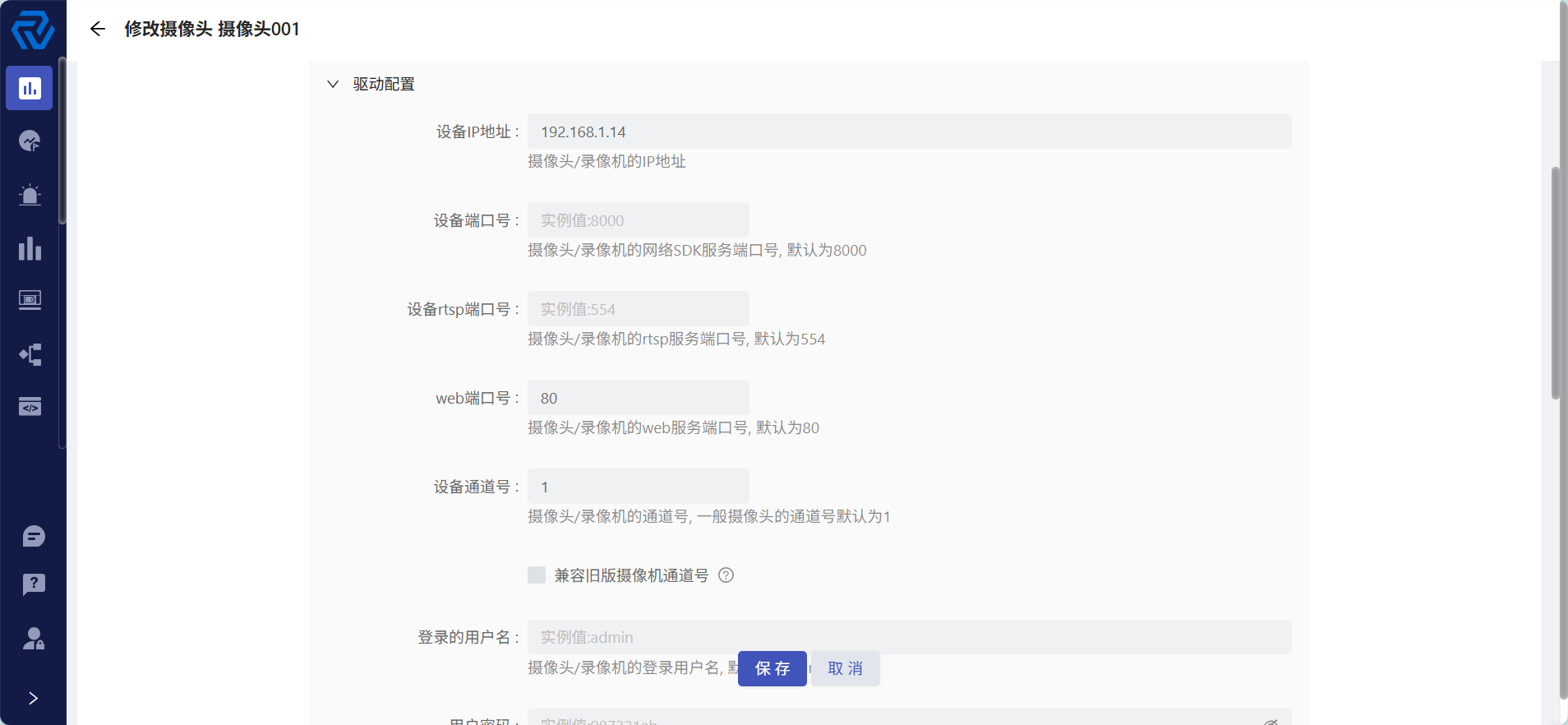Image resolution: width=1568 pixels, height=725 pixels.
Task: Click the 设备通道号 input field
Action: [x=638, y=487]
